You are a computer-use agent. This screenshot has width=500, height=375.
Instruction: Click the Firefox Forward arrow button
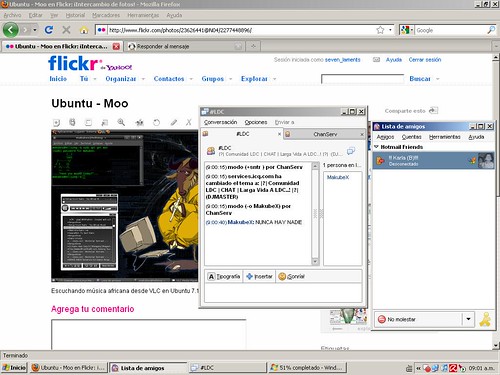click(26, 30)
